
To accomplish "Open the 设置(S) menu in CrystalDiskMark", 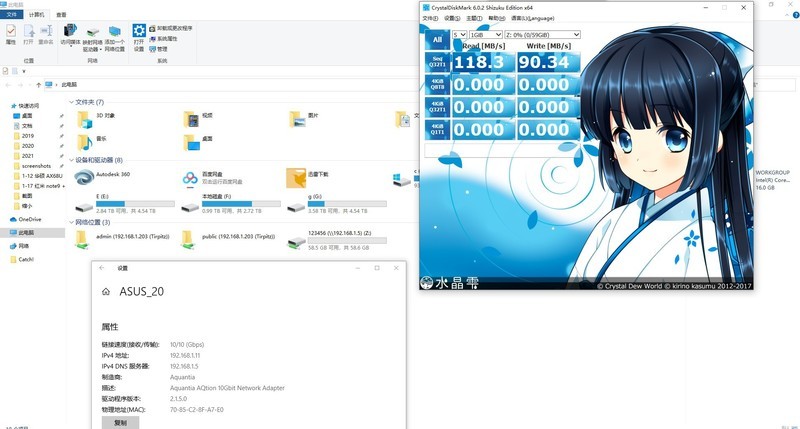I will point(452,18).
